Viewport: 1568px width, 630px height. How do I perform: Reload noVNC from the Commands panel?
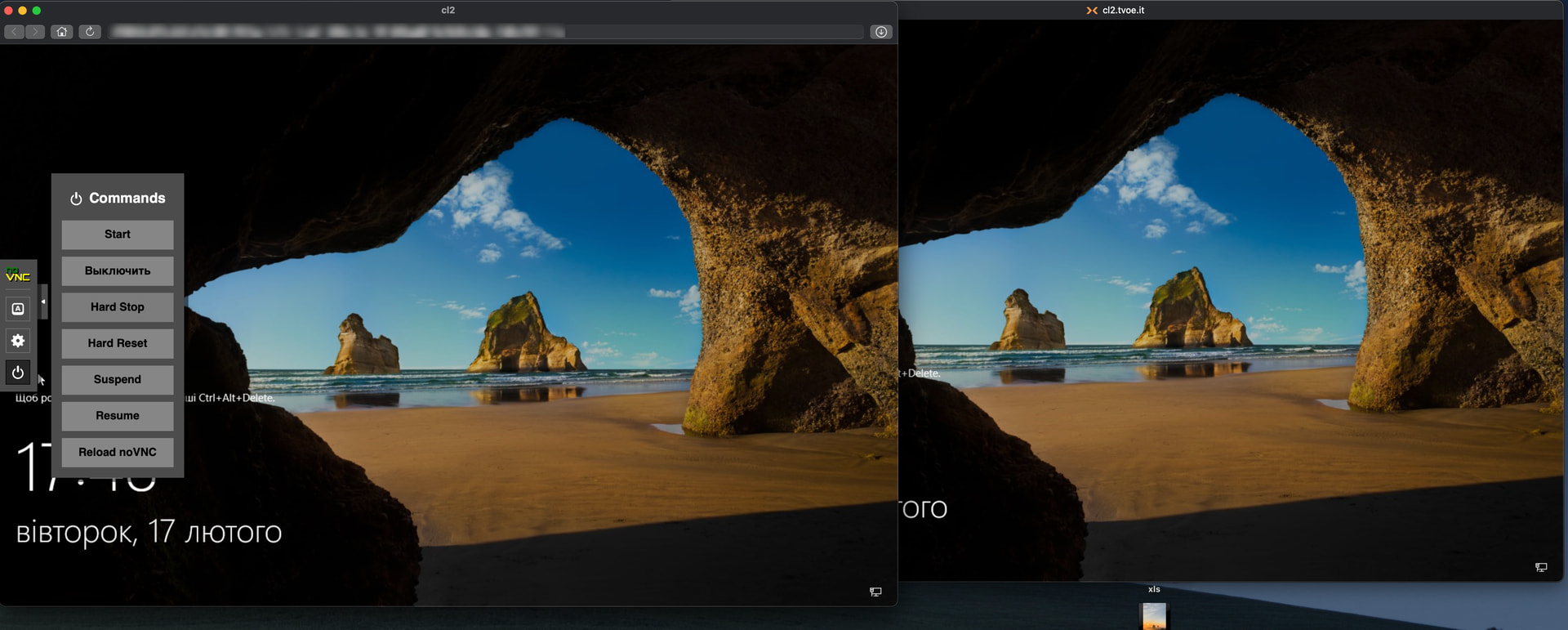coord(118,452)
